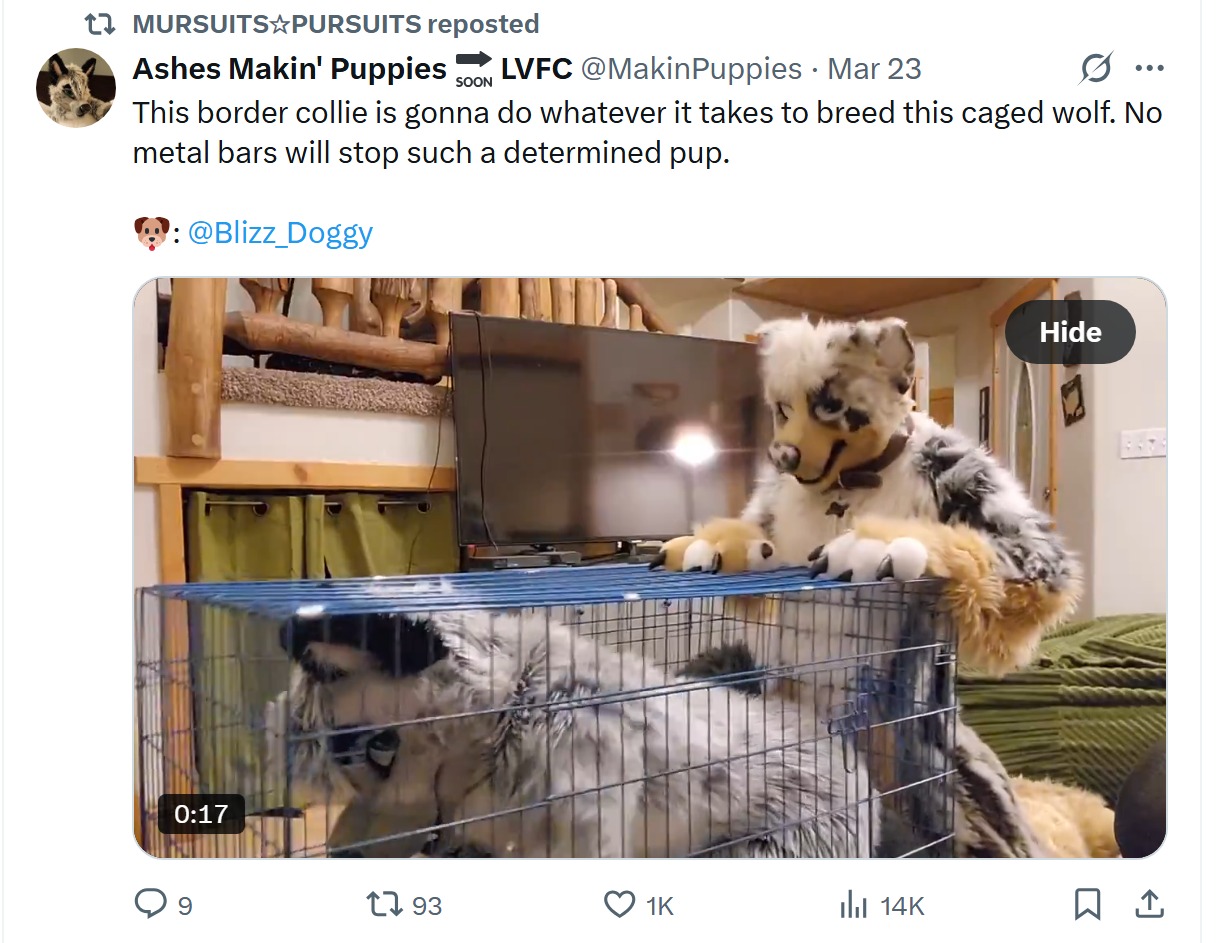The width and height of the screenshot is (1223, 943).
Task: Bookmark this post
Action: click(1087, 905)
